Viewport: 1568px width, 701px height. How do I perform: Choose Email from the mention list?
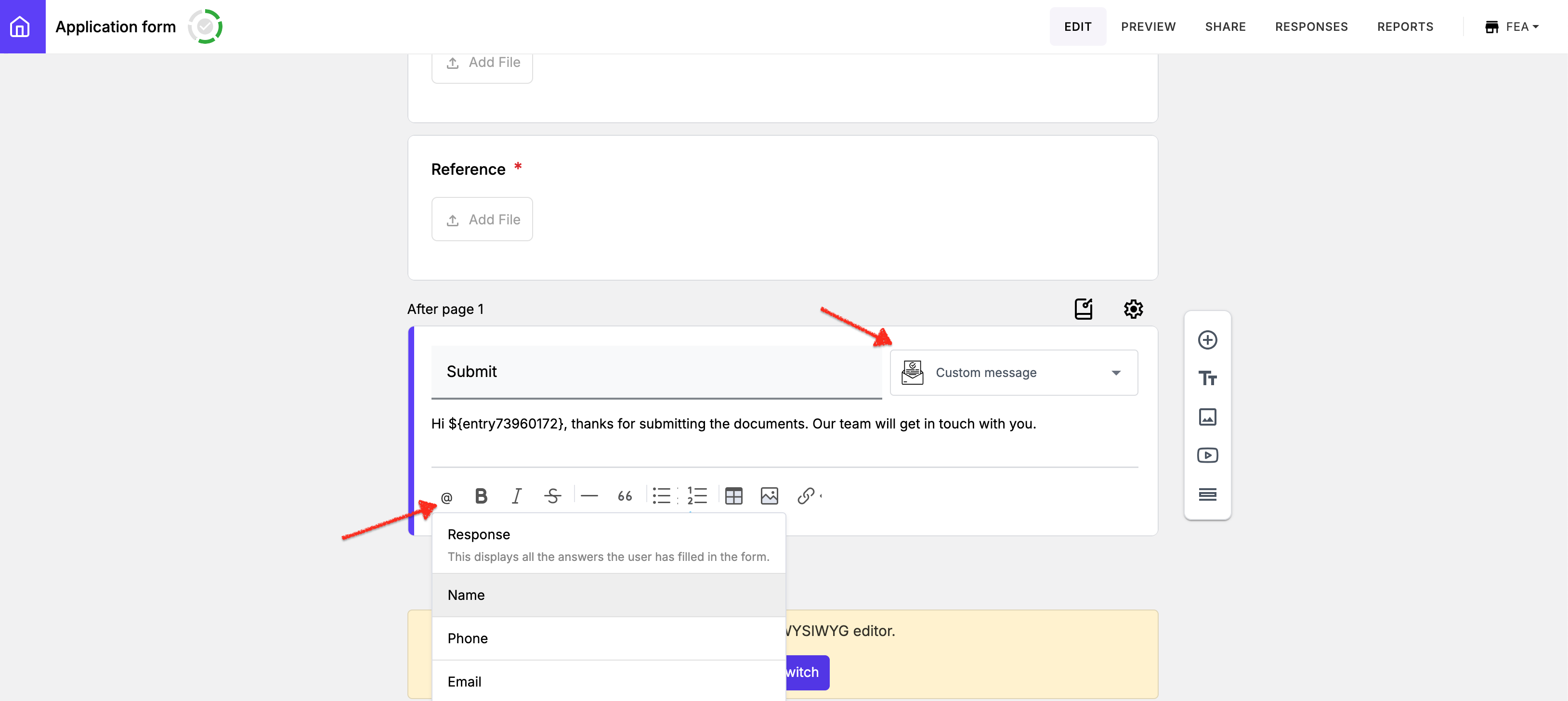point(609,681)
